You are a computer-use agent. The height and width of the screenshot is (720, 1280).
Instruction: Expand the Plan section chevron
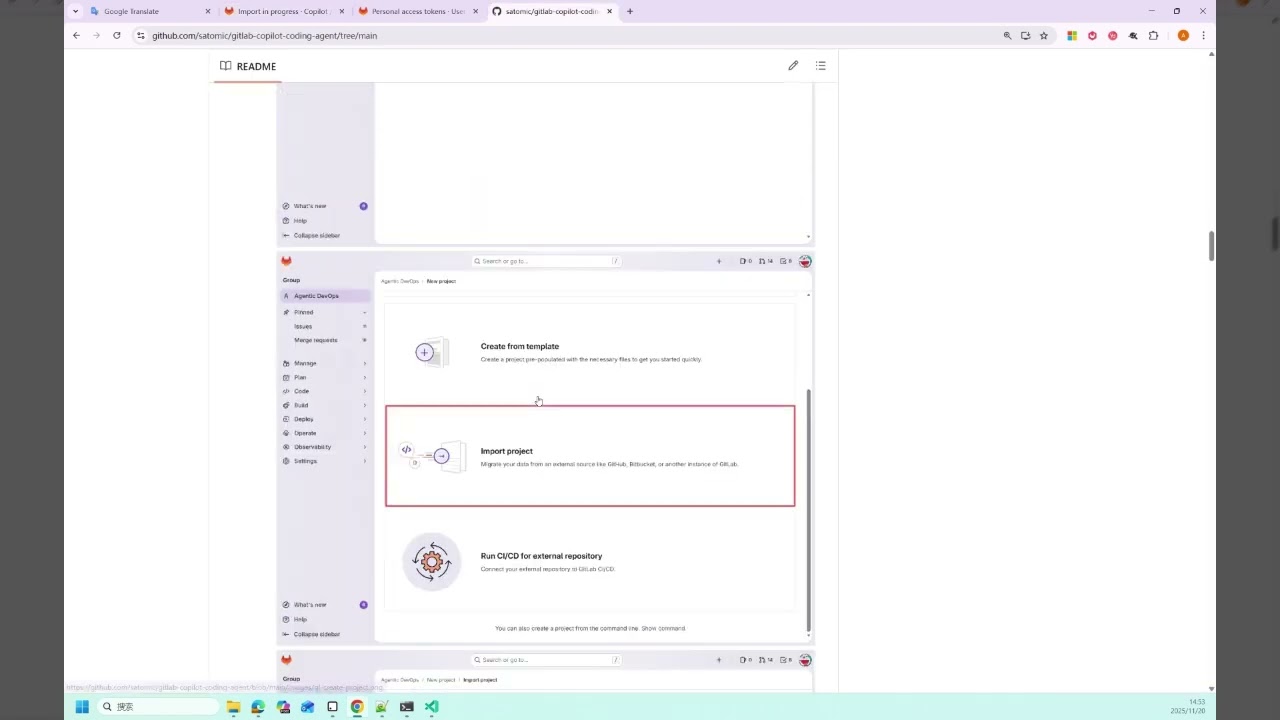point(364,377)
